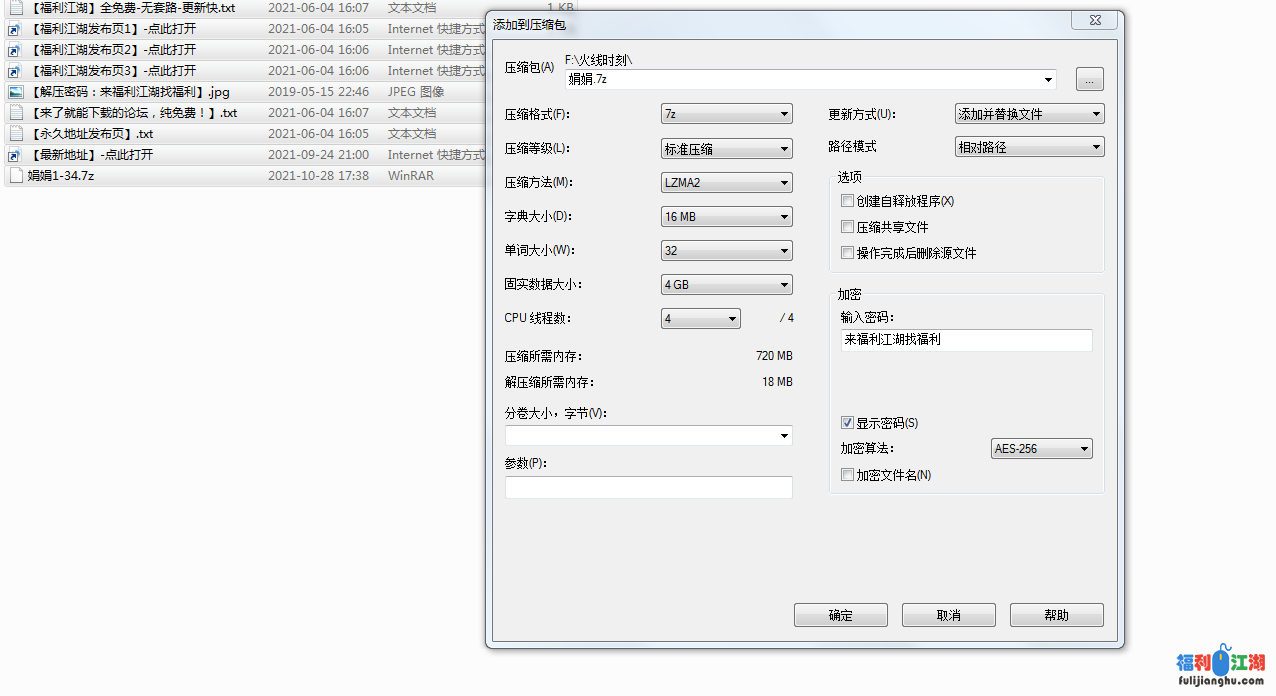Click the 永久地址发布页 text file icon
This screenshot has width=1276, height=696.
point(16,134)
